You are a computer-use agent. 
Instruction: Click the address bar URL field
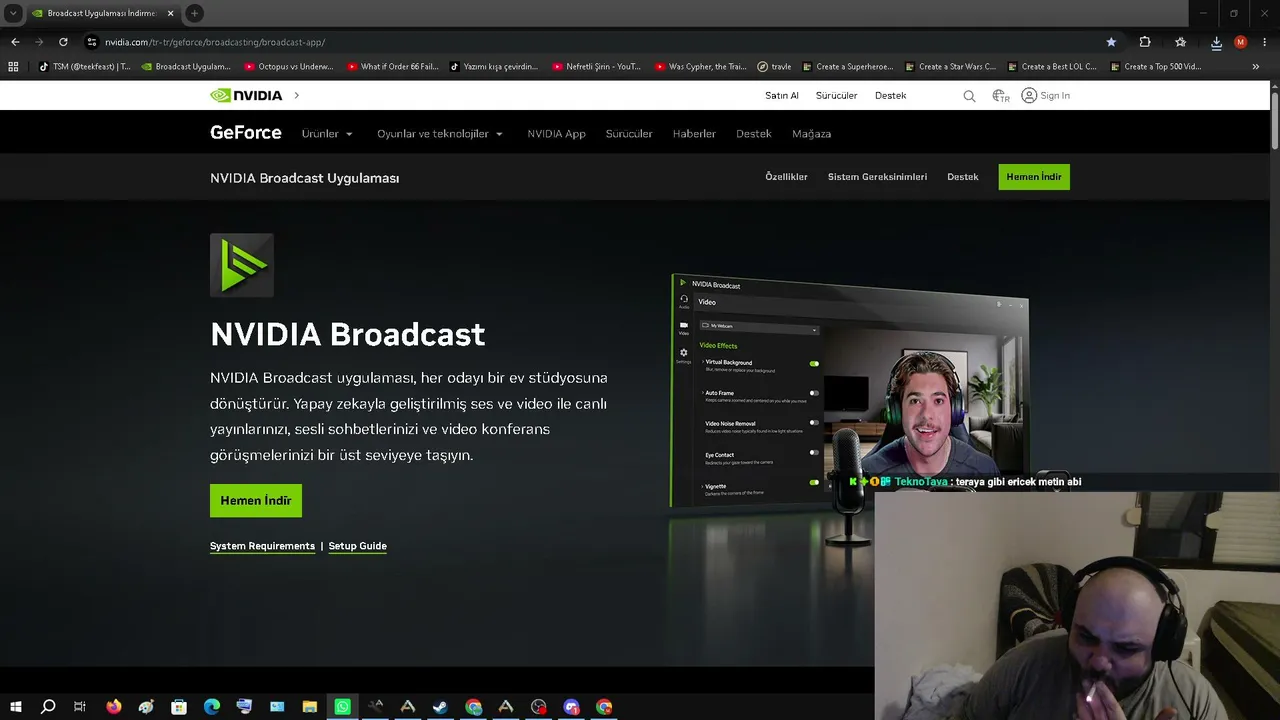tap(590, 42)
